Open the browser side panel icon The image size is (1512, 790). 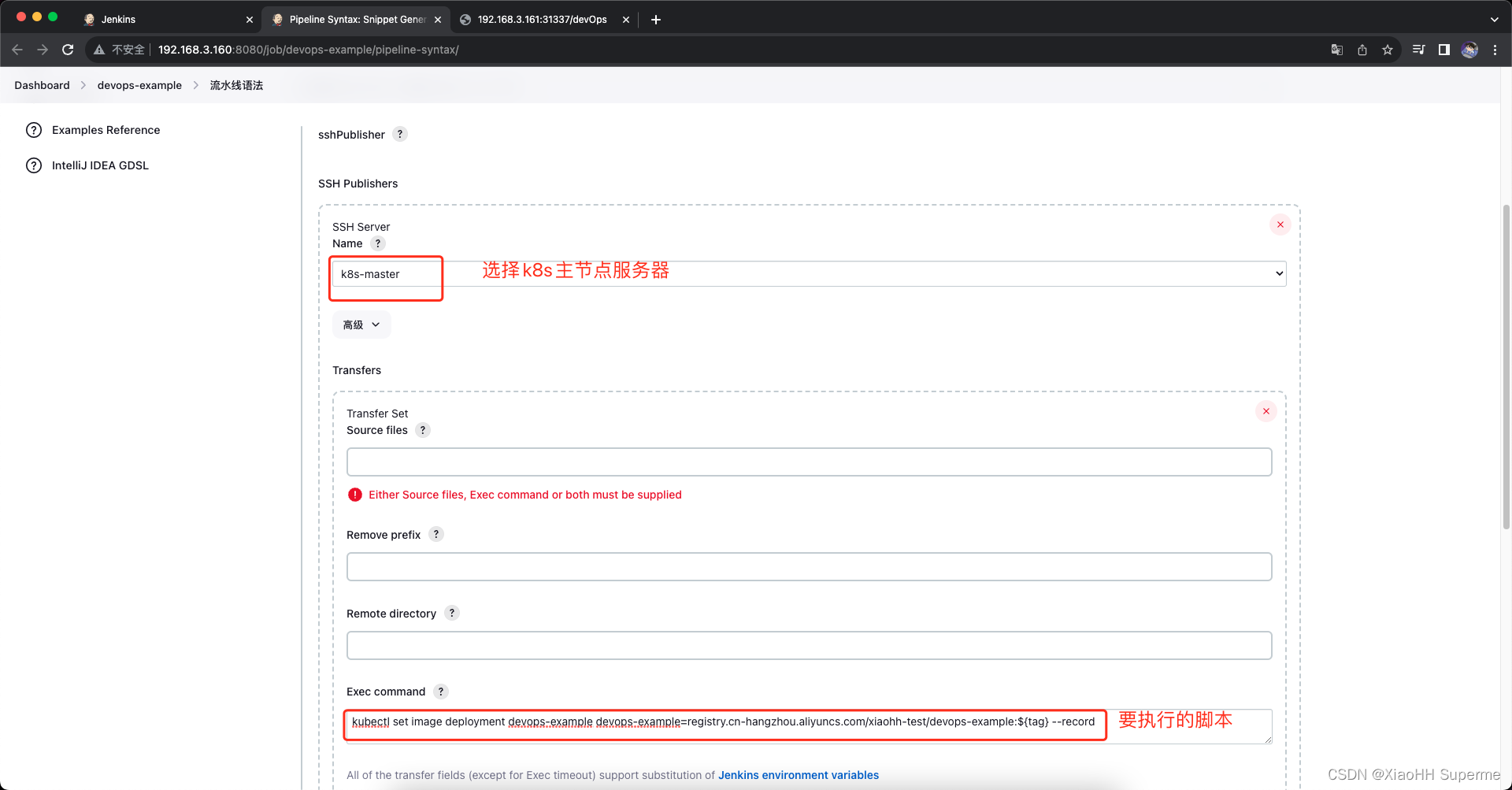pos(1444,50)
